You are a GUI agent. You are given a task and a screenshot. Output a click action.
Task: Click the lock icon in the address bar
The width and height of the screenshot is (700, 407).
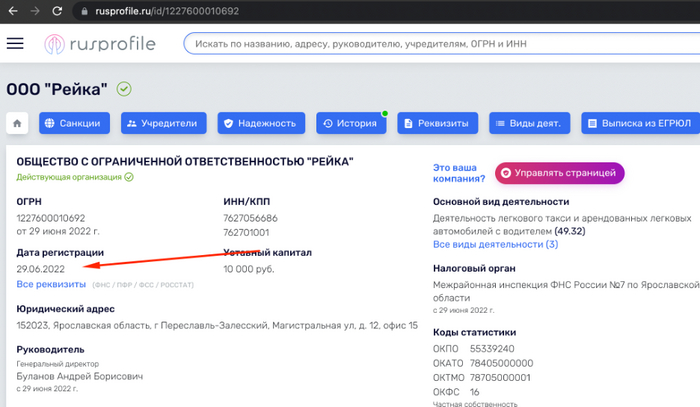coord(84,11)
